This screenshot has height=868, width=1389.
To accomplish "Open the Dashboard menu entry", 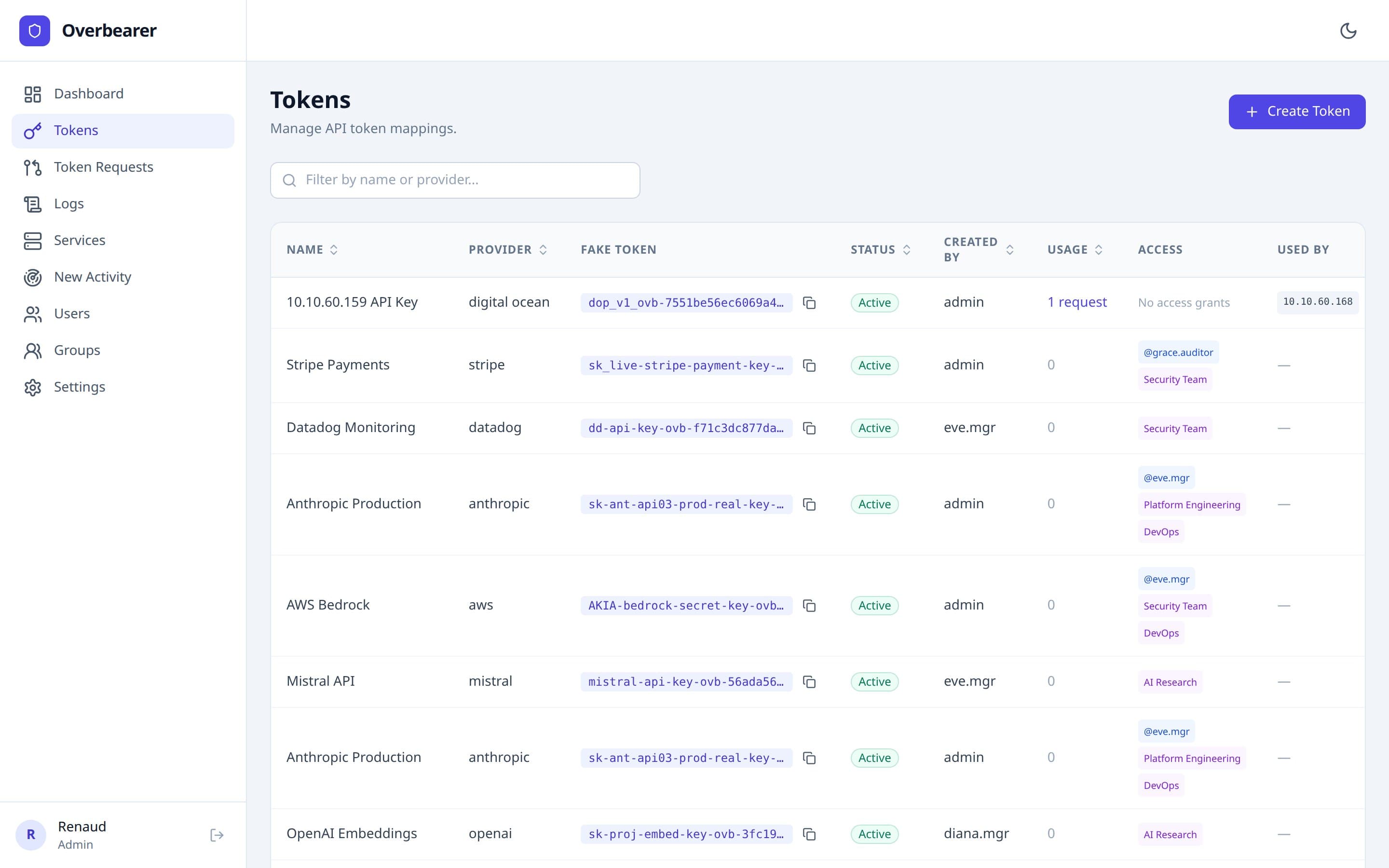I will coord(89,94).
